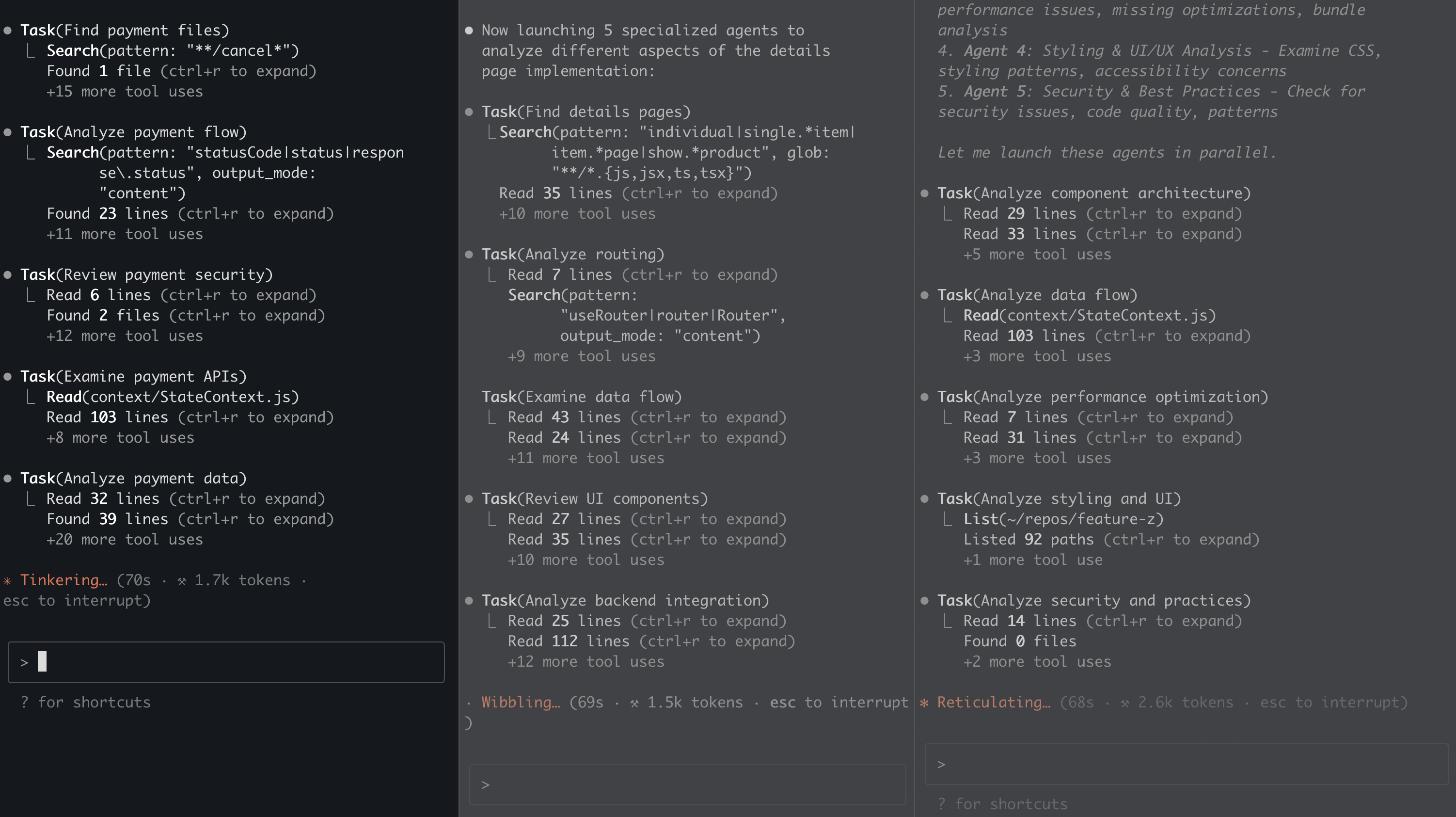
Task: Click Read(context/StateContext.js) under payment APIs
Action: (x=173, y=397)
